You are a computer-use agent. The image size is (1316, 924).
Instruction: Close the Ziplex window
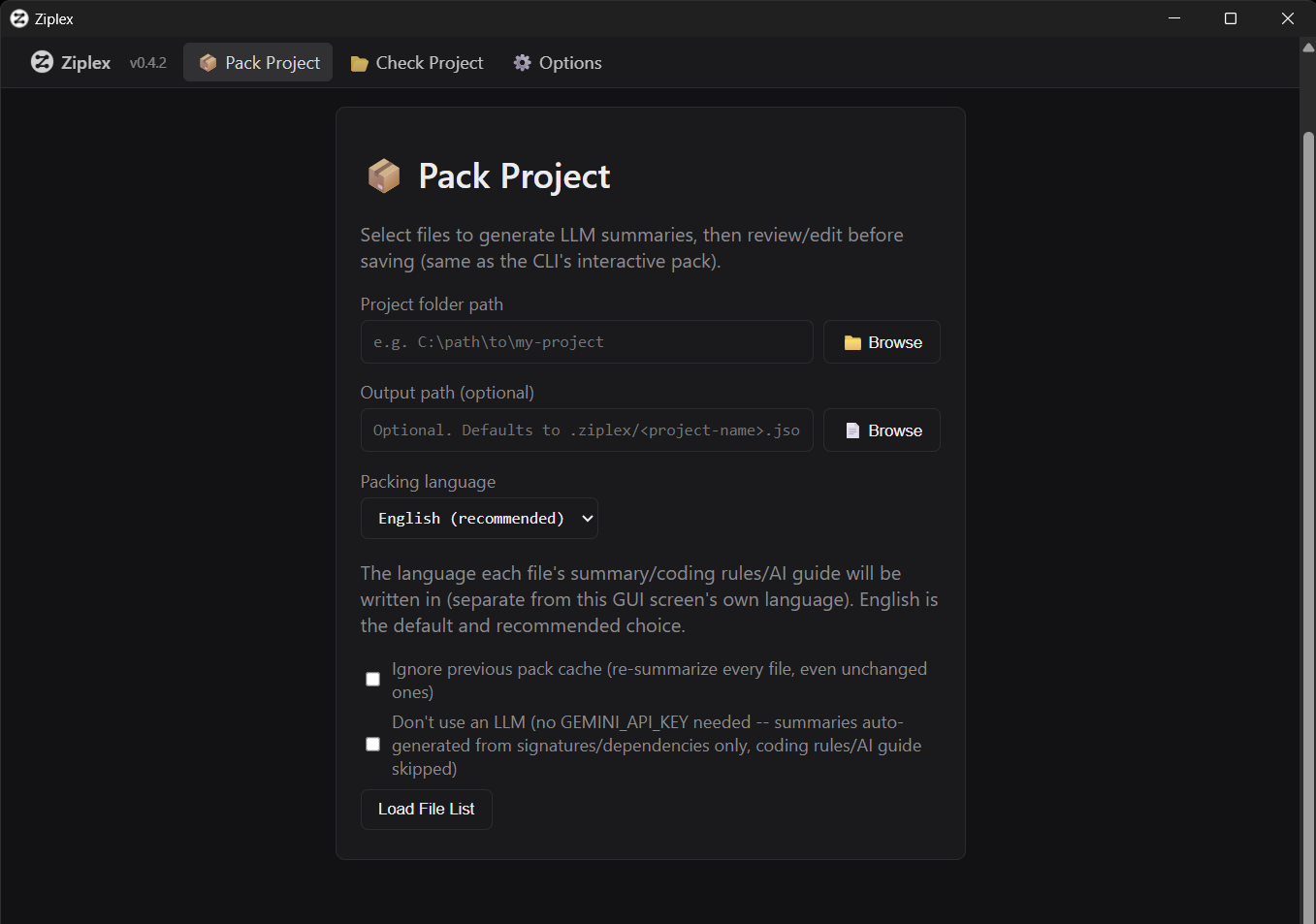(1287, 18)
